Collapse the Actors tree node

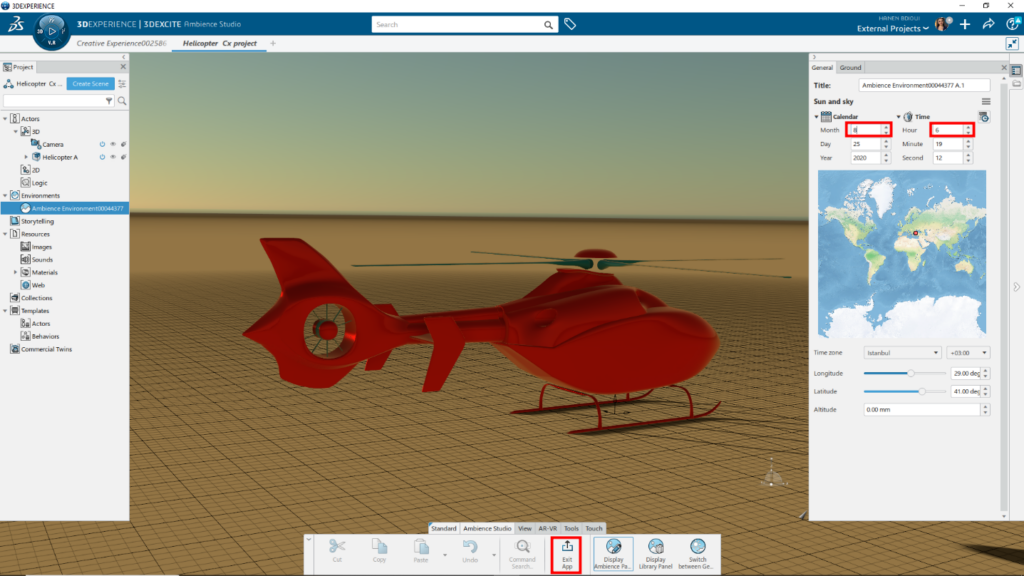[x=5, y=119]
